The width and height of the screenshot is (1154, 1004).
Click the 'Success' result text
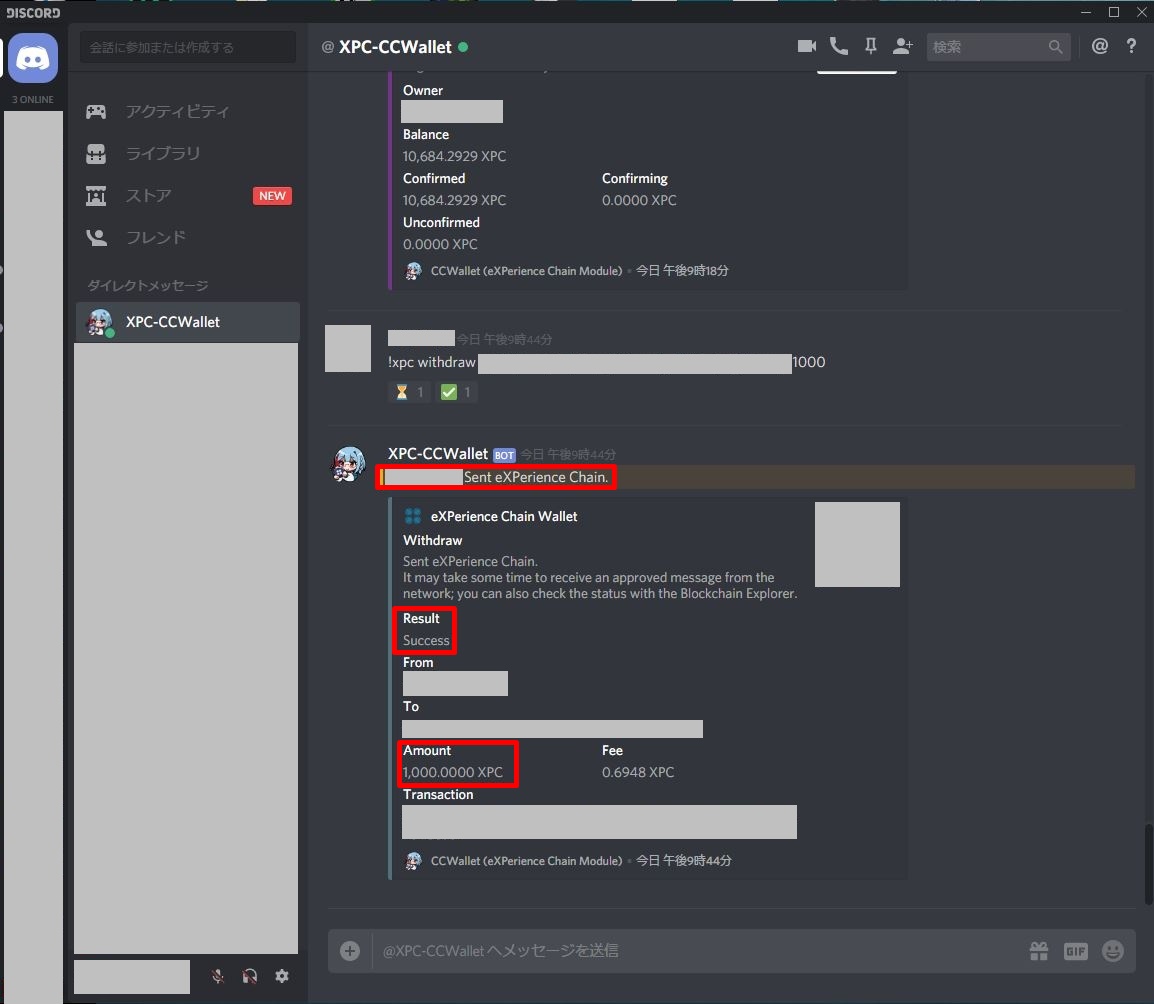pyautogui.click(x=425, y=640)
